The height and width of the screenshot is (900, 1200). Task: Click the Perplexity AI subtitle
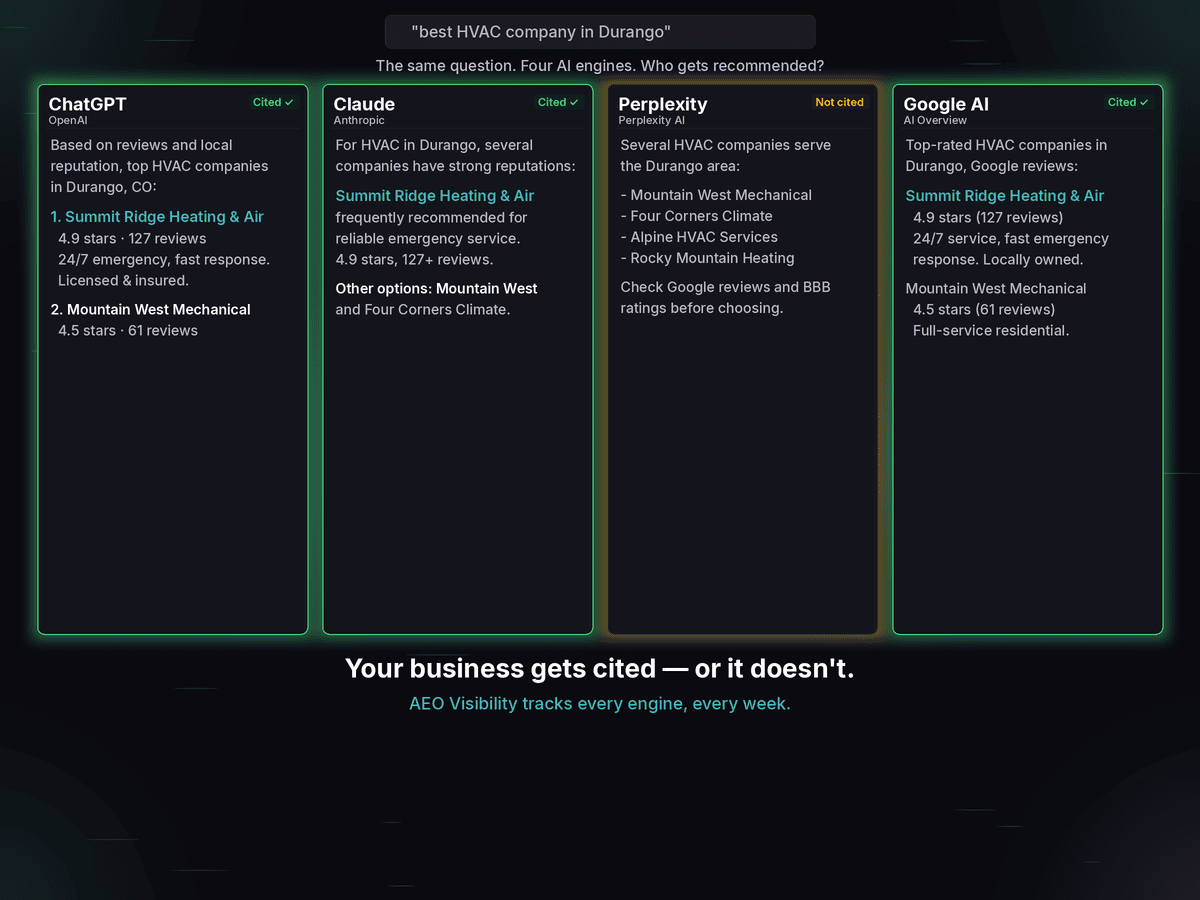coord(652,120)
